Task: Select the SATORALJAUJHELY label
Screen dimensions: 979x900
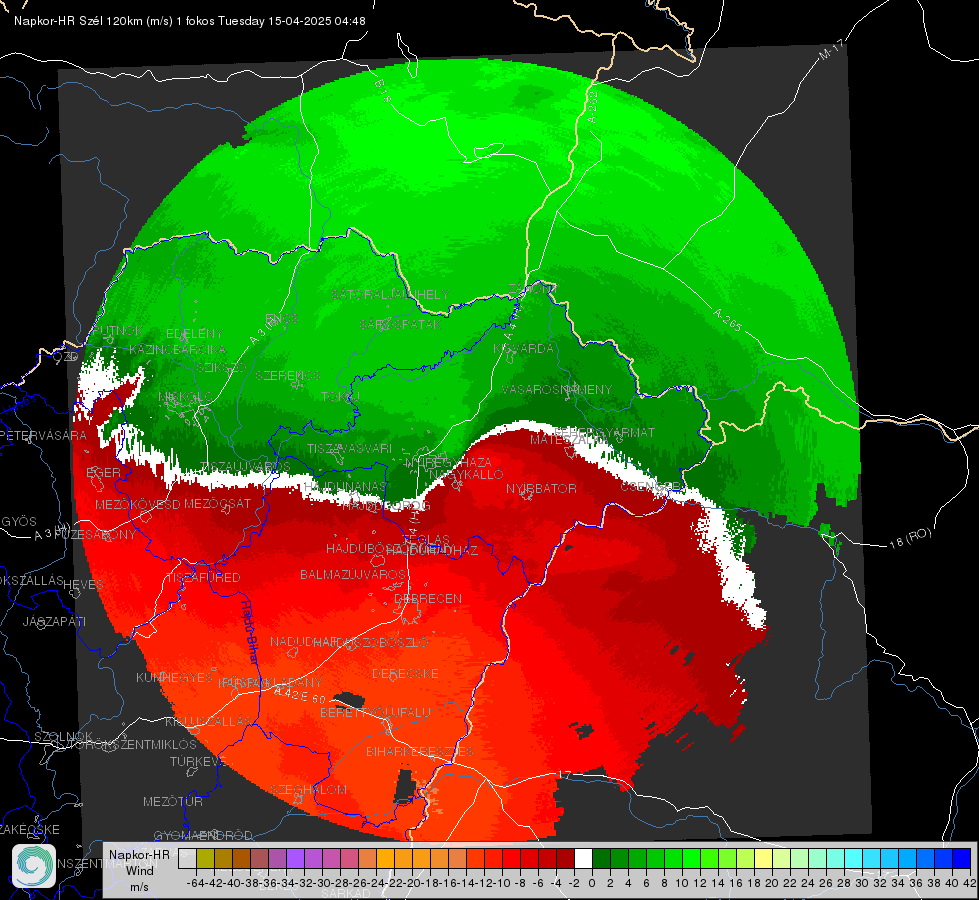Action: click(x=390, y=294)
